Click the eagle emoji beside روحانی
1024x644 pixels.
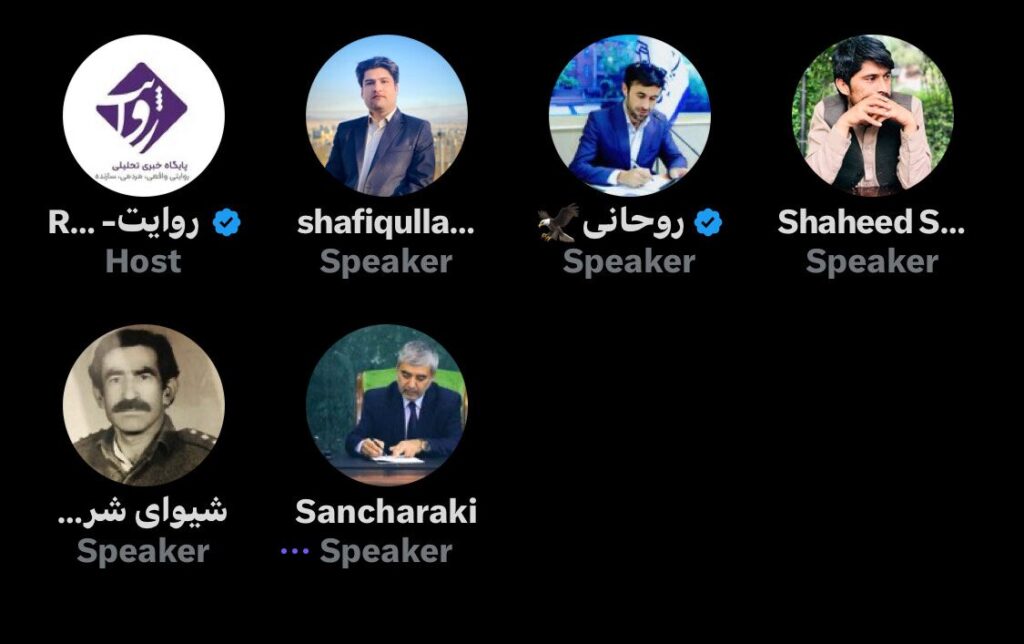click(x=558, y=223)
